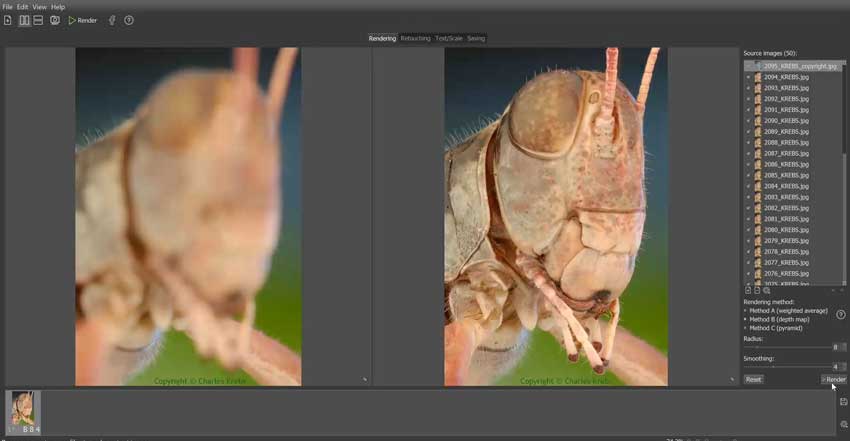The image size is (850, 441).
Task: Select 2077_KREBS.jpg in source list
Action: point(786,263)
